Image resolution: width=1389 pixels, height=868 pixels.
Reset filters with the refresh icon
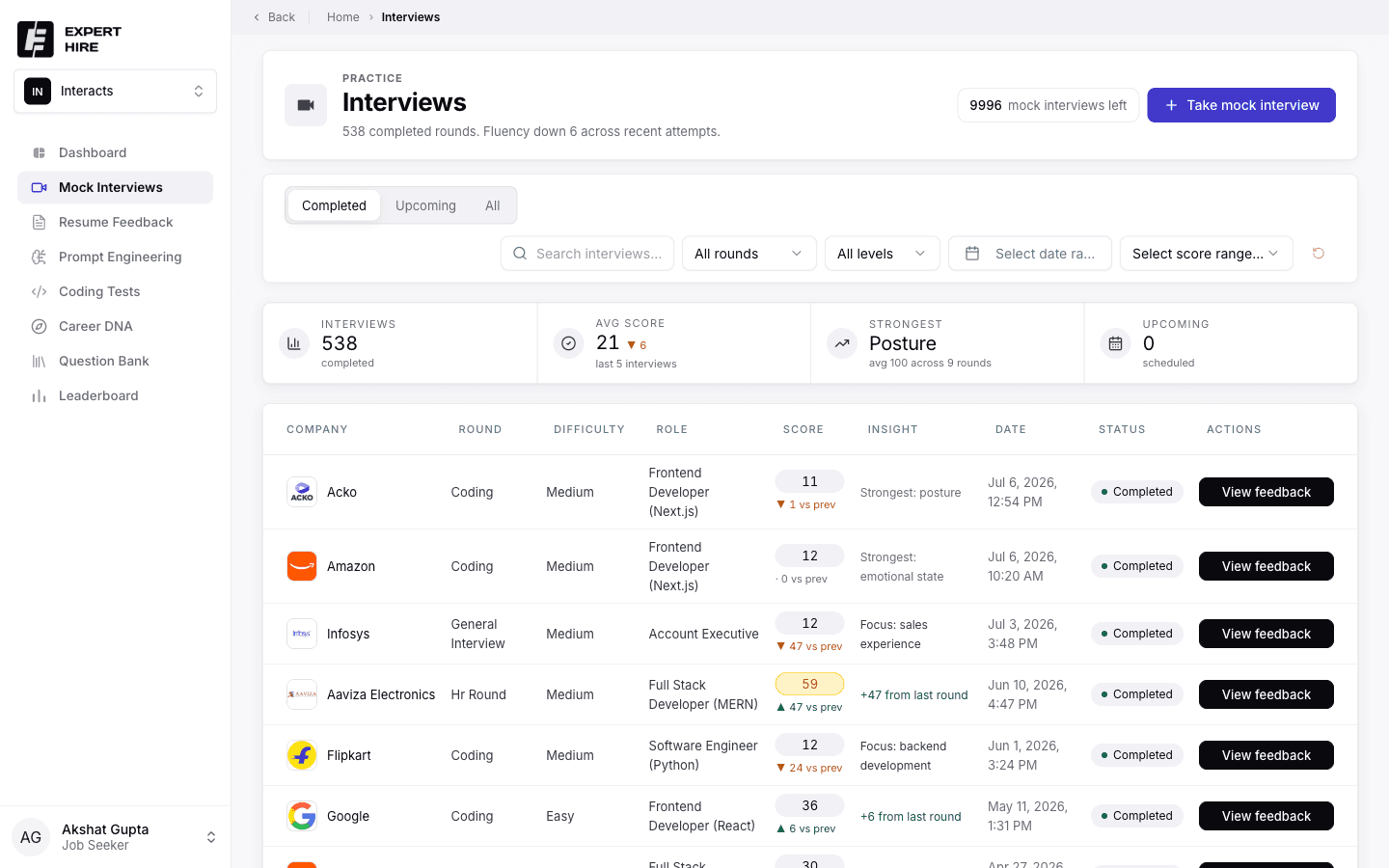(1319, 254)
